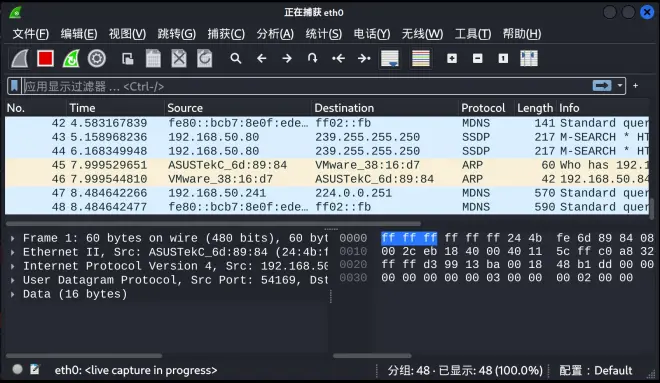Expand the Data (16 bytes) node
This screenshot has width=660, height=383.
[x=13, y=294]
